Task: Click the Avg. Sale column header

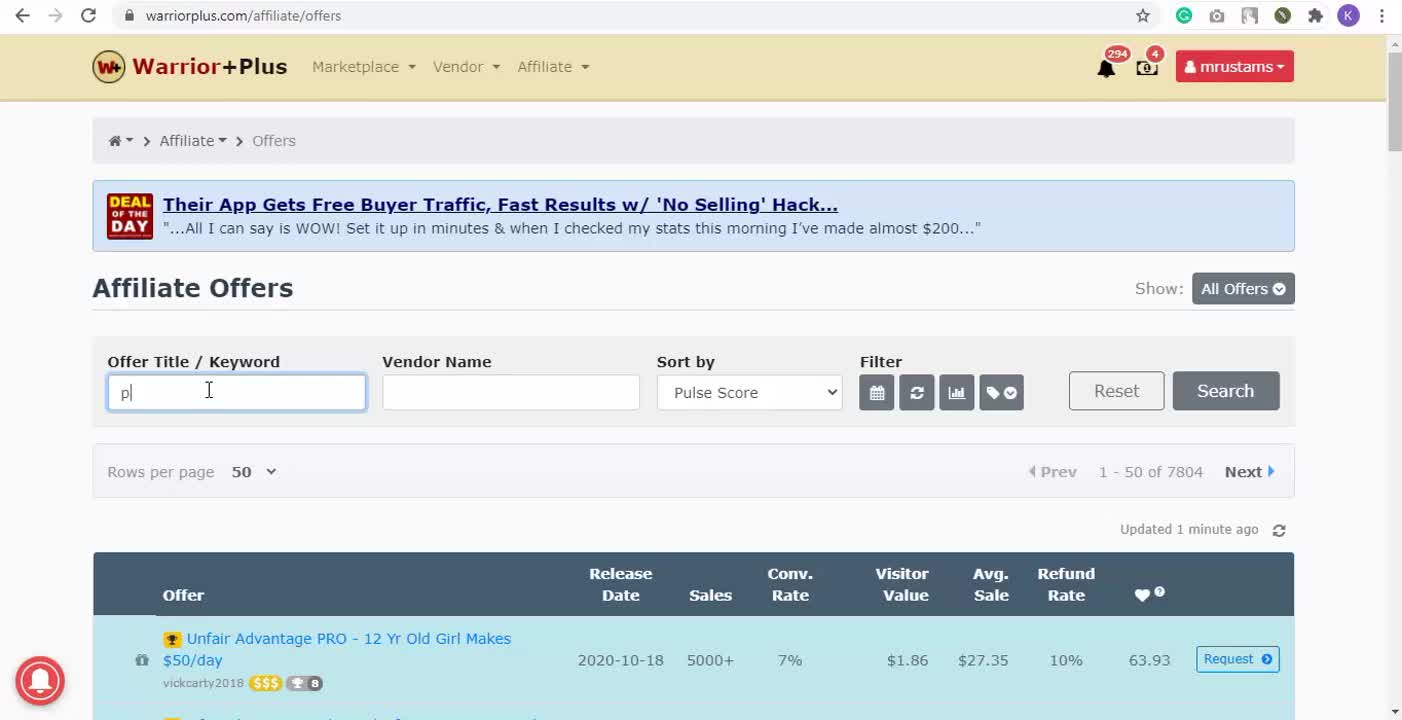Action: coord(991,584)
